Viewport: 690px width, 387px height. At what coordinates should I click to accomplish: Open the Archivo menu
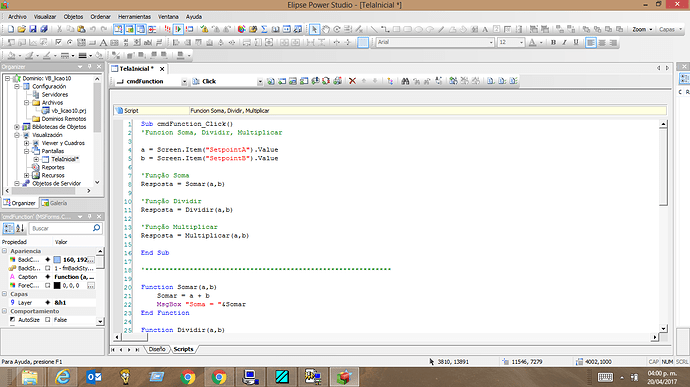(x=17, y=17)
